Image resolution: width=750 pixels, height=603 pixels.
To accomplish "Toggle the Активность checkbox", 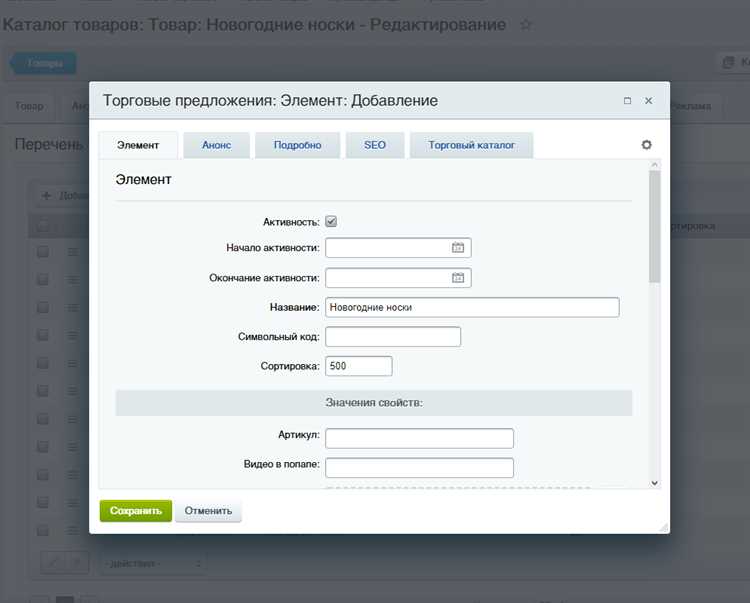I will coord(331,221).
